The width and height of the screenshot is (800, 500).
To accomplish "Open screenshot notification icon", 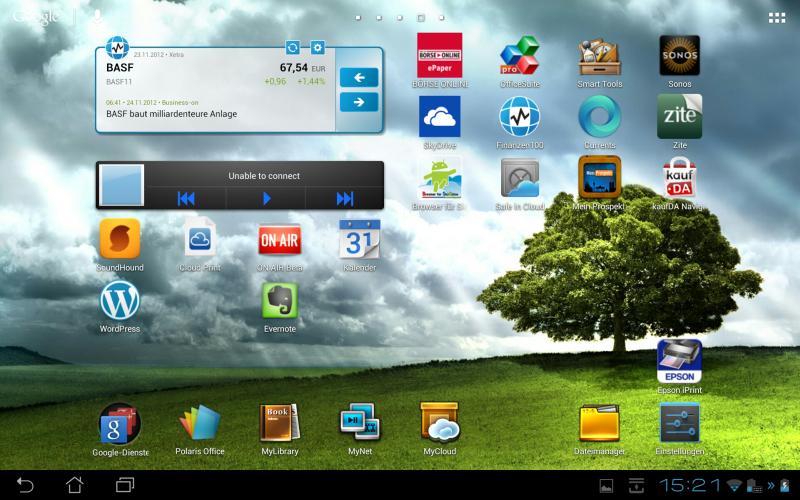I will click(x=606, y=485).
